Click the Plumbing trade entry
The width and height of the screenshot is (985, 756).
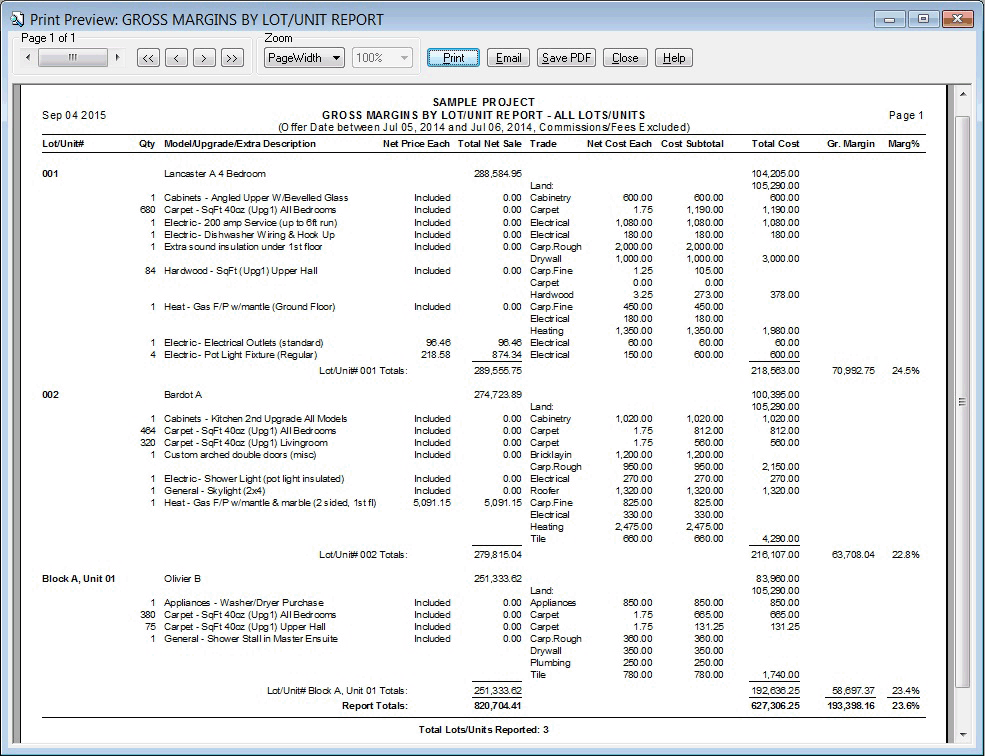tap(550, 663)
